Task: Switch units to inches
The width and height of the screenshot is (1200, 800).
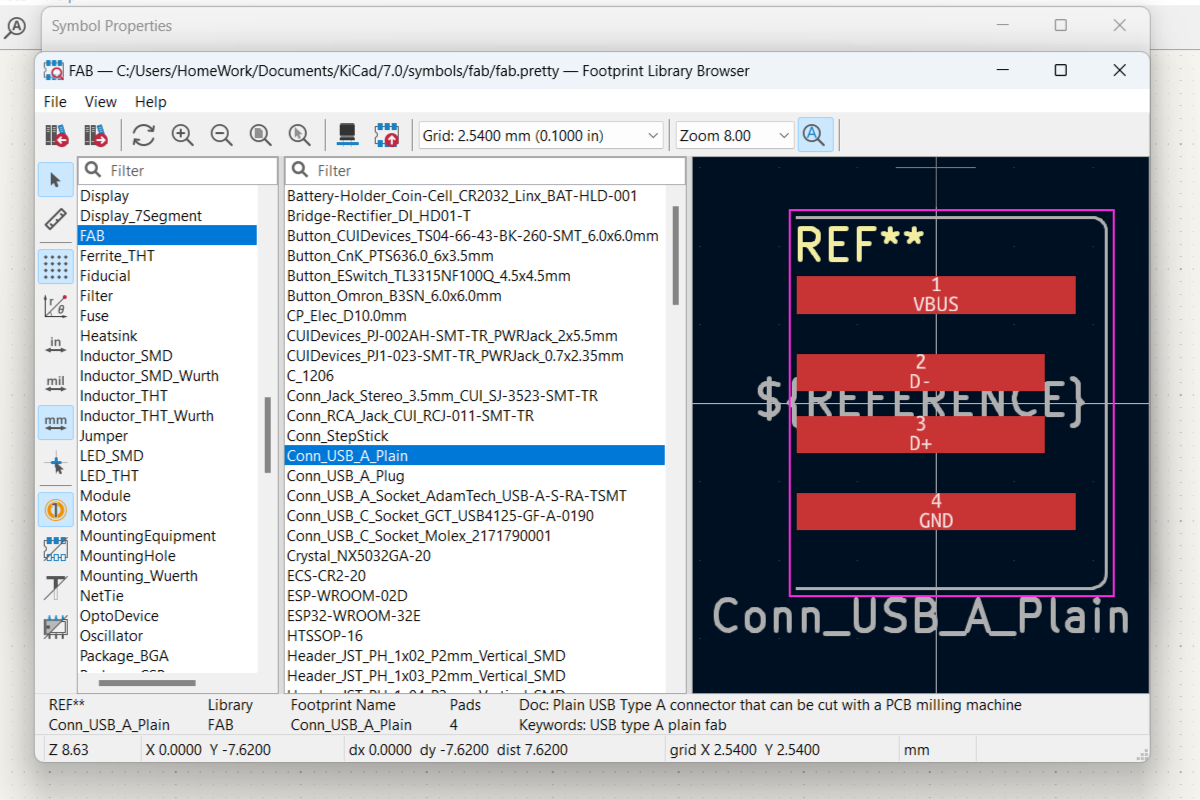Action: [56, 343]
